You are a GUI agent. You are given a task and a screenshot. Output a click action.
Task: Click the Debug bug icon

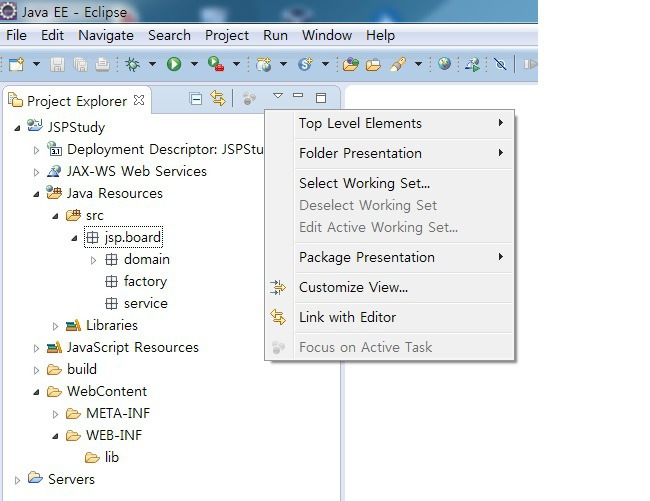tap(133, 64)
